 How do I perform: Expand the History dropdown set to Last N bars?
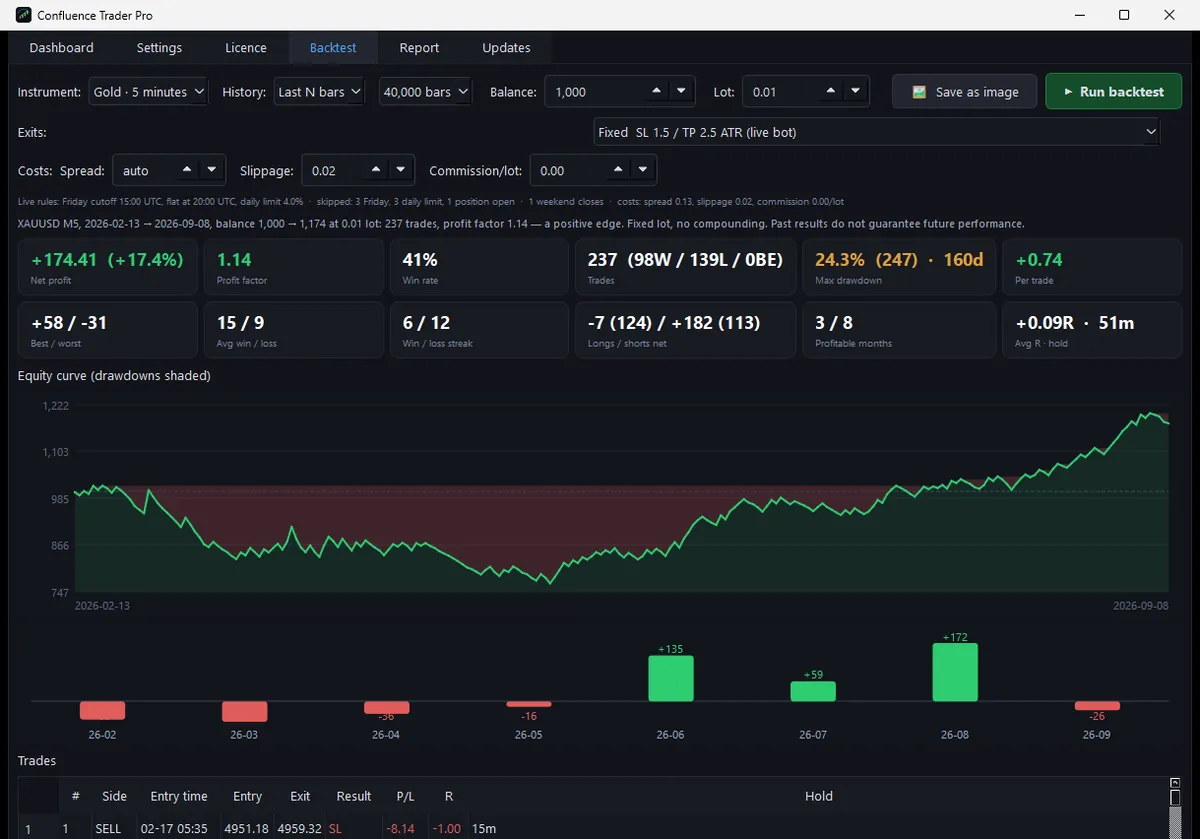[x=320, y=92]
